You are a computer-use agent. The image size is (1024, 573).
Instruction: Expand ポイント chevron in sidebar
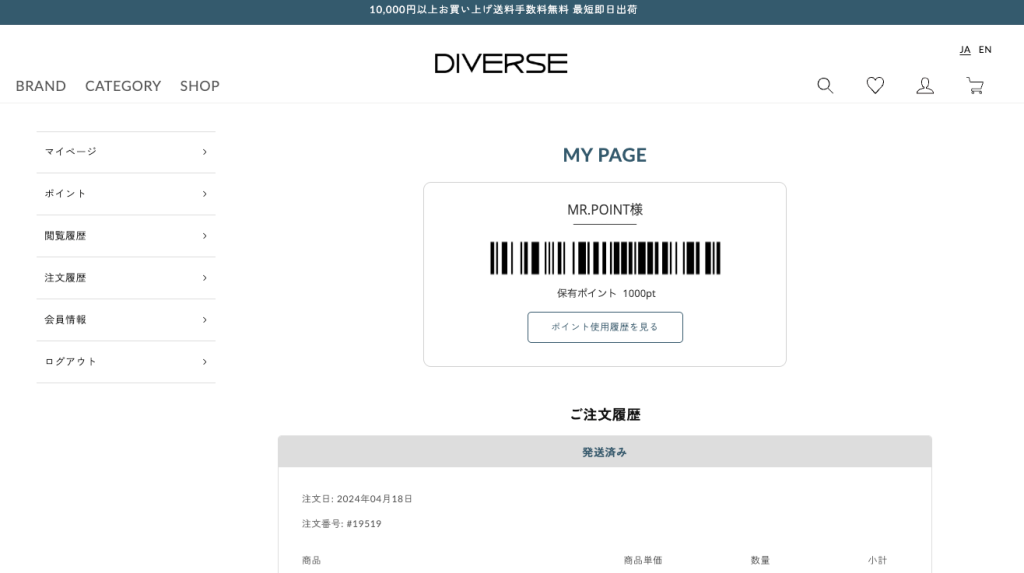[x=204, y=194]
